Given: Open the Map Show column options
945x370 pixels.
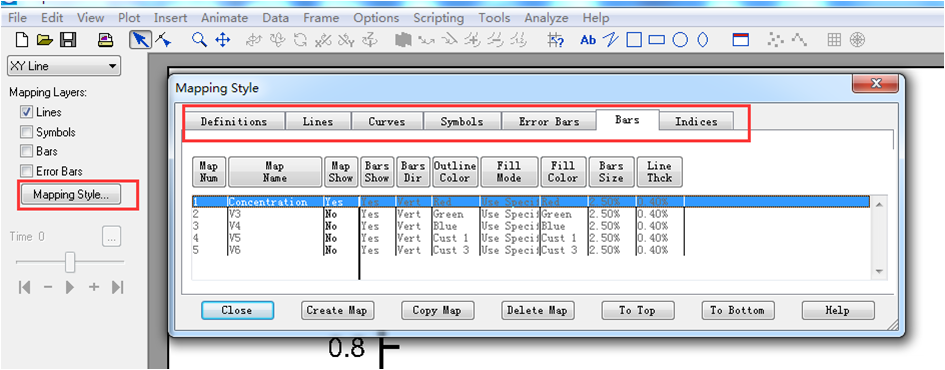Looking at the screenshot, I should coord(341,172).
